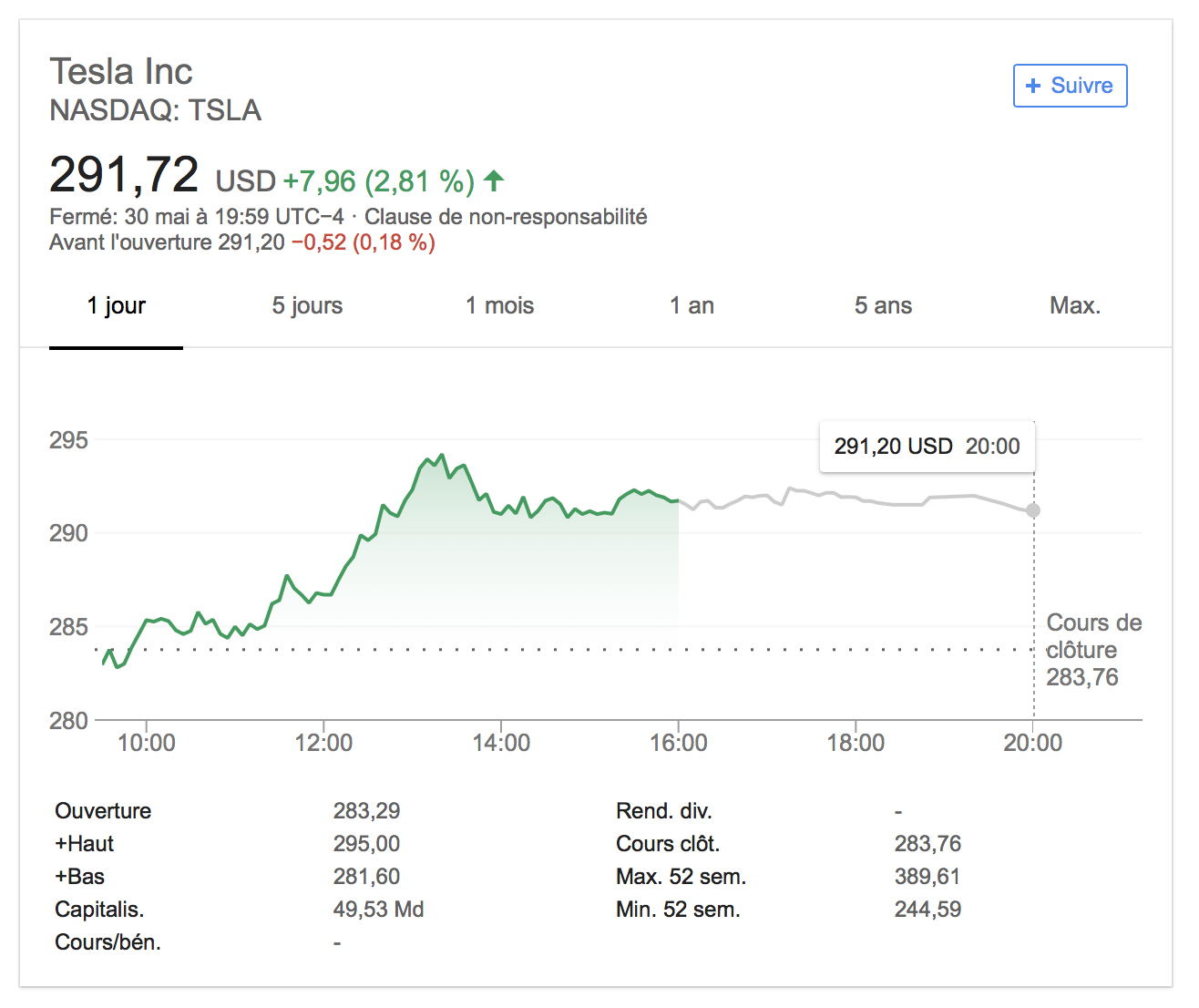Click the Min. 52 sem. value 244,59

pos(927,910)
